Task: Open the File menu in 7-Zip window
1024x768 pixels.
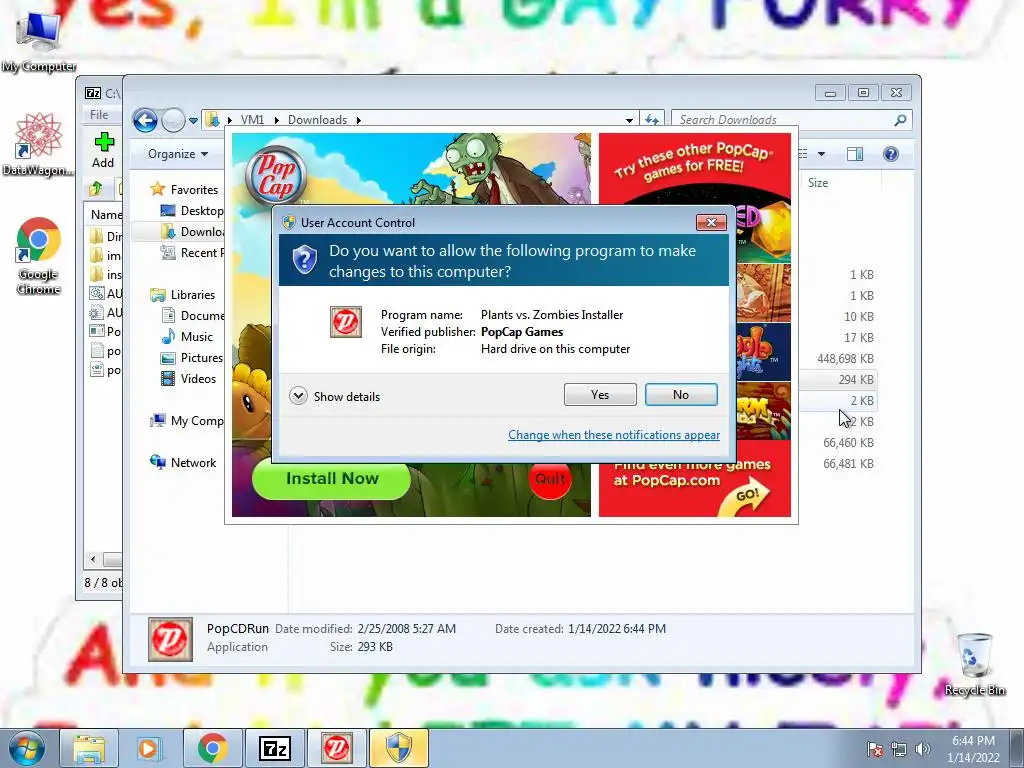Action: [99, 114]
